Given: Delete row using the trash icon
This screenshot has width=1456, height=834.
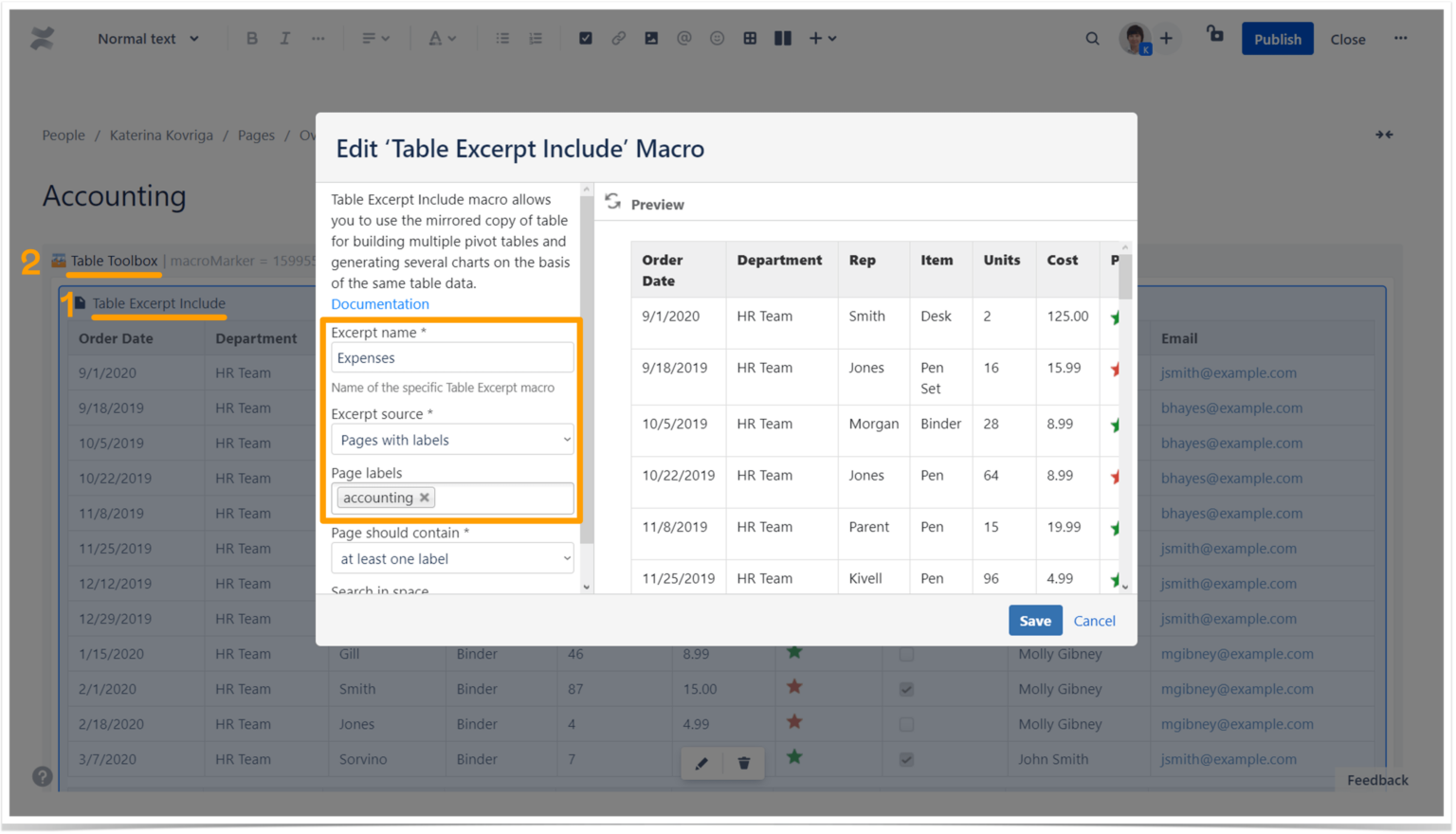Looking at the screenshot, I should coord(743,763).
